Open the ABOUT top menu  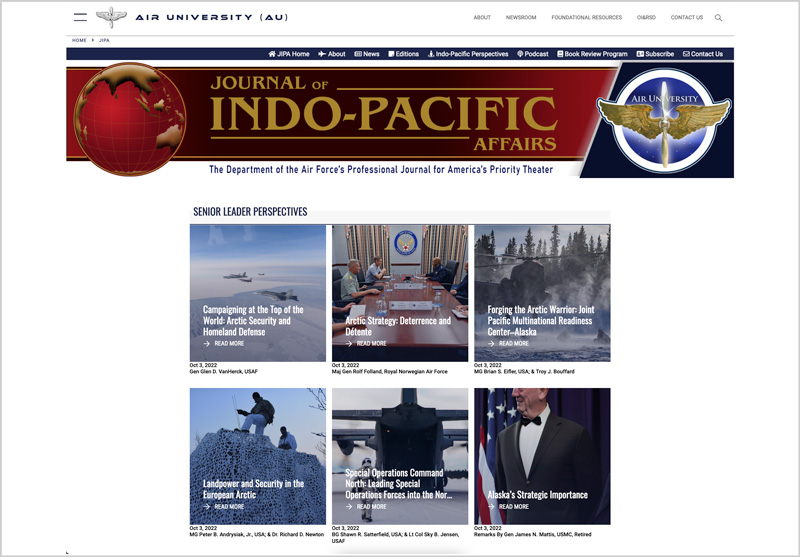coord(482,17)
